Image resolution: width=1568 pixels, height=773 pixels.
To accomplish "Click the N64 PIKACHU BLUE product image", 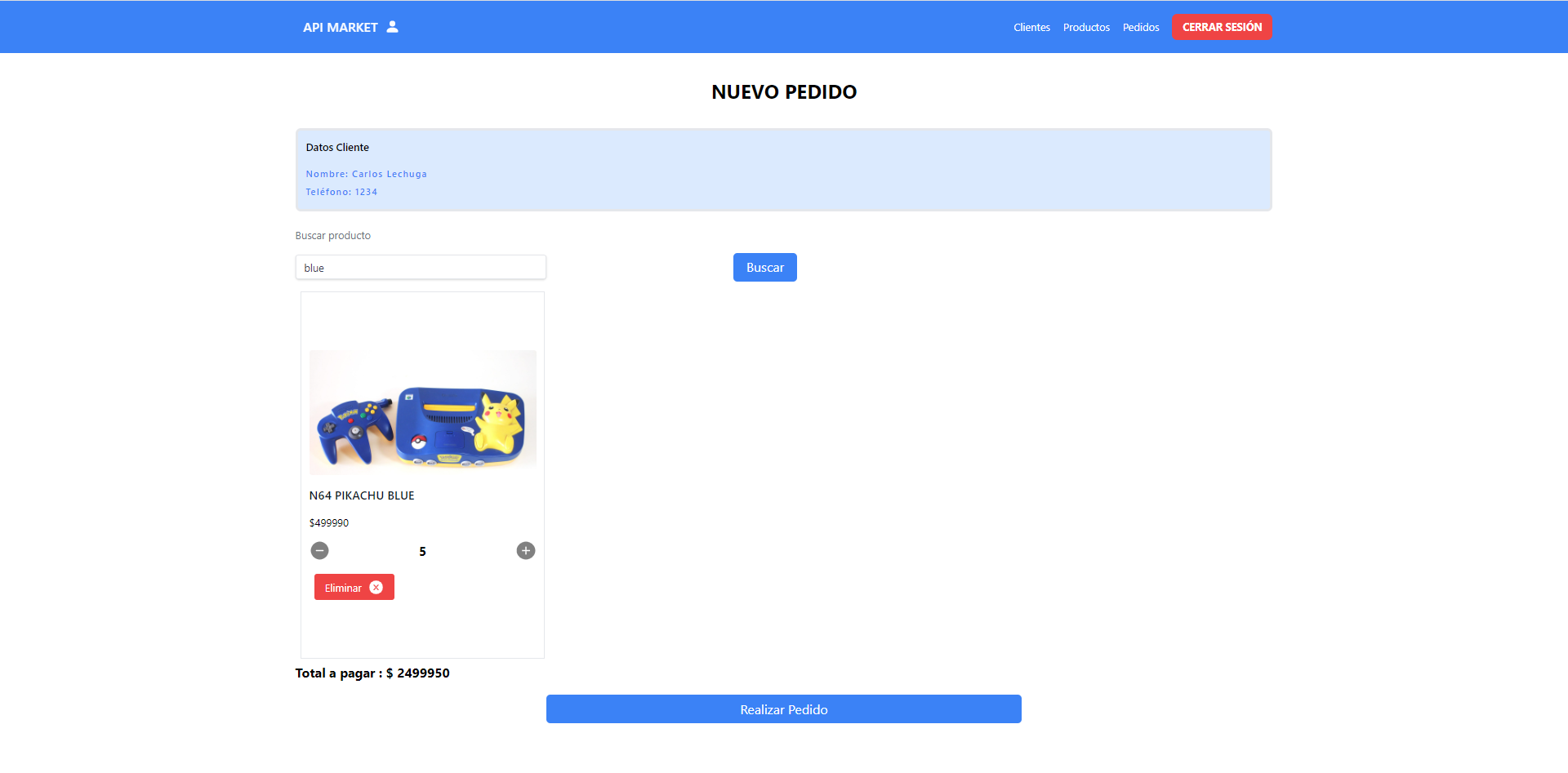I will pos(422,412).
